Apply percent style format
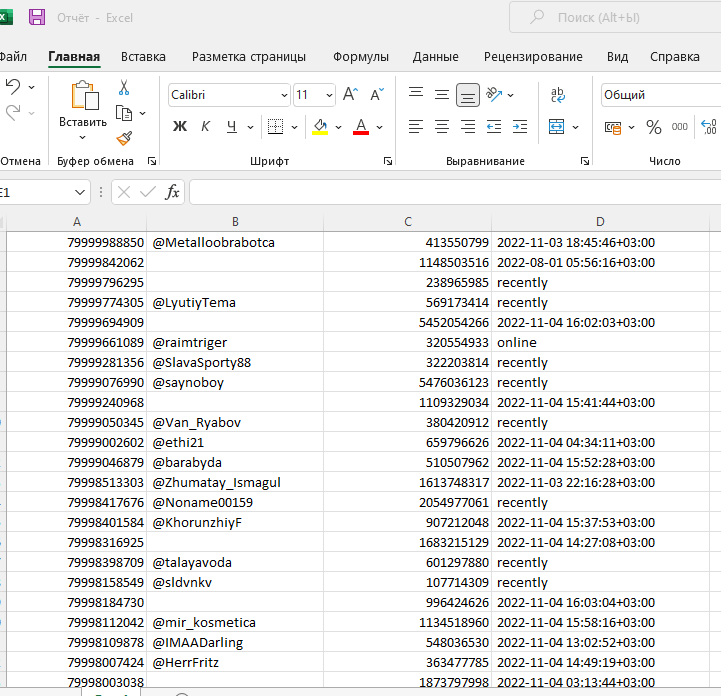 [653, 127]
